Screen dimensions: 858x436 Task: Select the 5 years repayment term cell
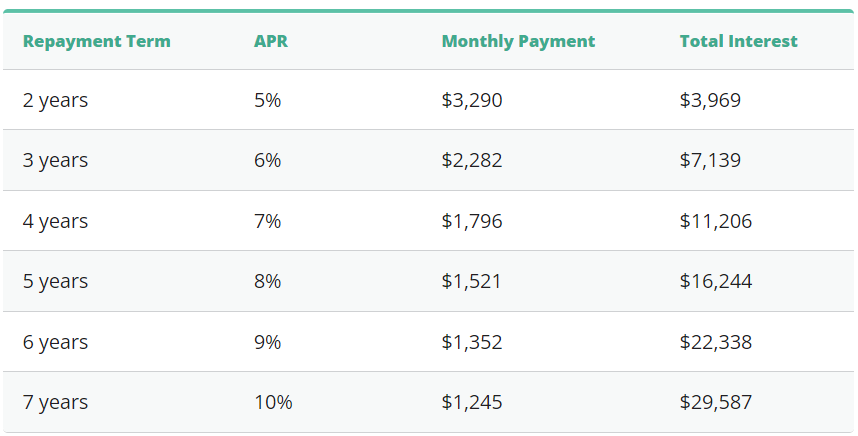(x=55, y=281)
